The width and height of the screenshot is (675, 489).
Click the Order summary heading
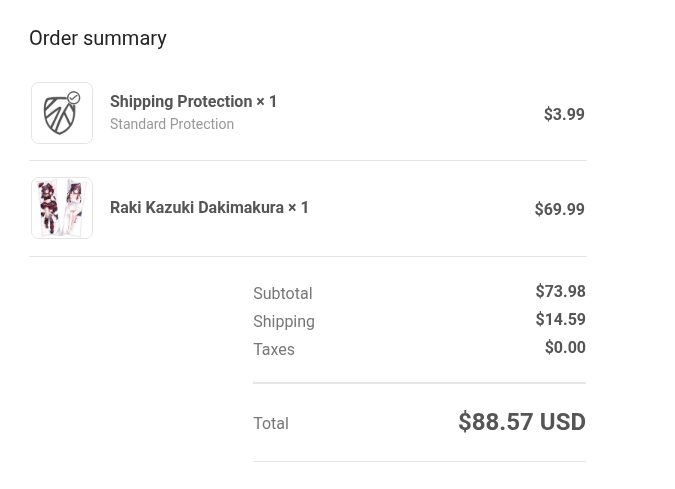pos(98,38)
